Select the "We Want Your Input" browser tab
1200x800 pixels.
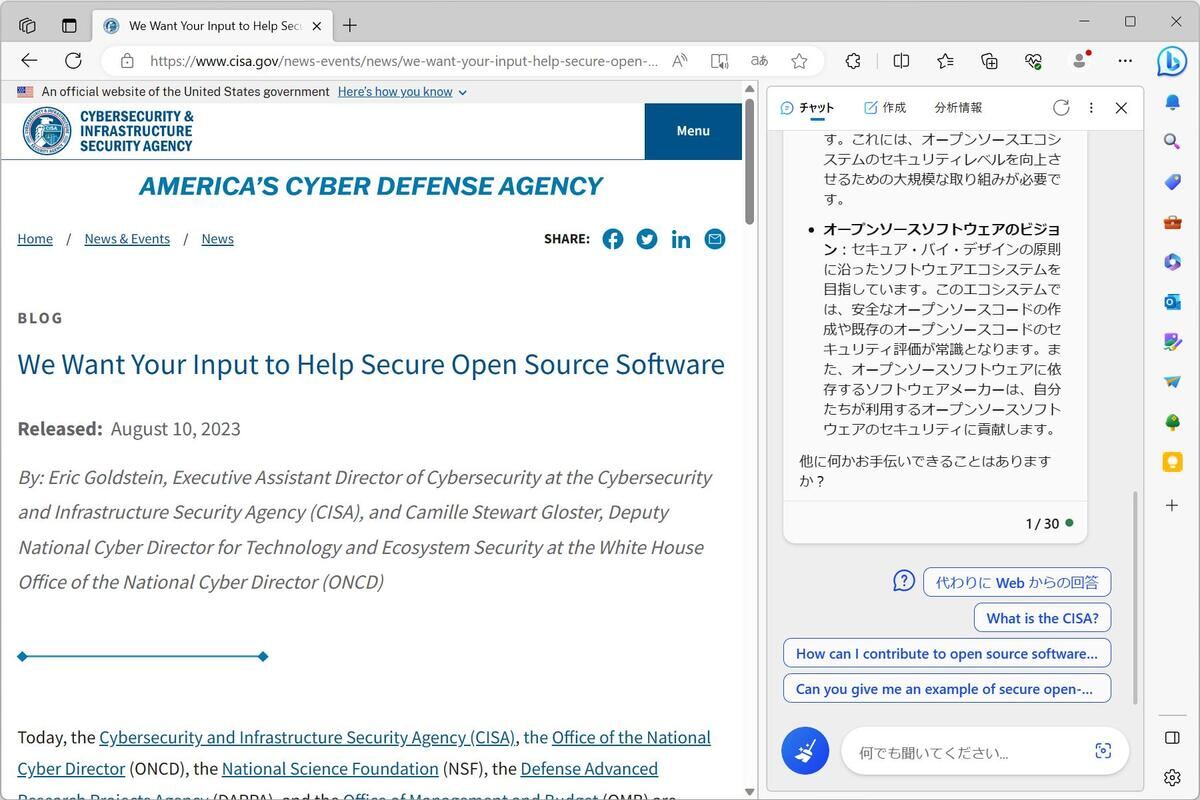[213, 25]
